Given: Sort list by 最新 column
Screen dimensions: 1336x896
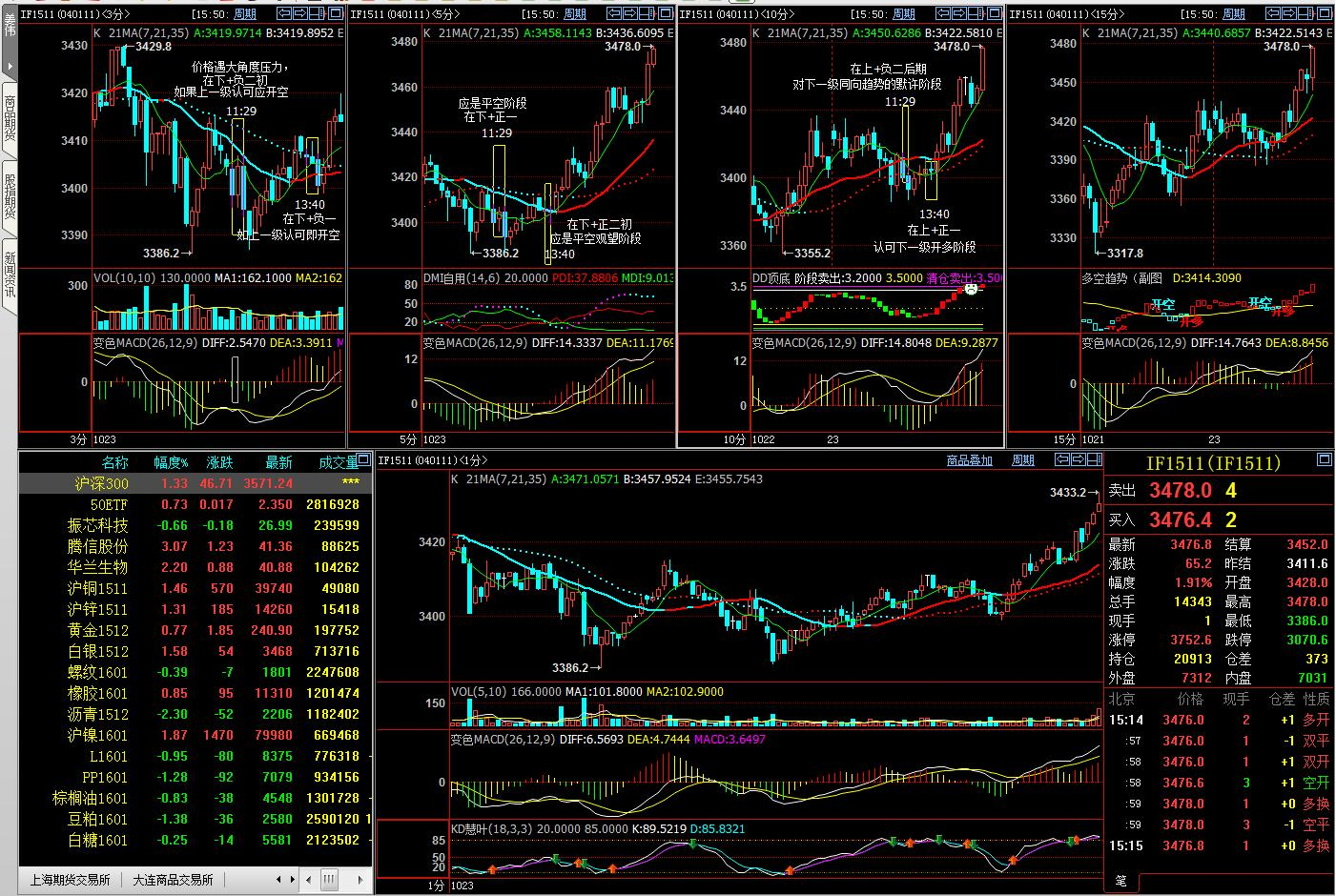Looking at the screenshot, I should [278, 462].
